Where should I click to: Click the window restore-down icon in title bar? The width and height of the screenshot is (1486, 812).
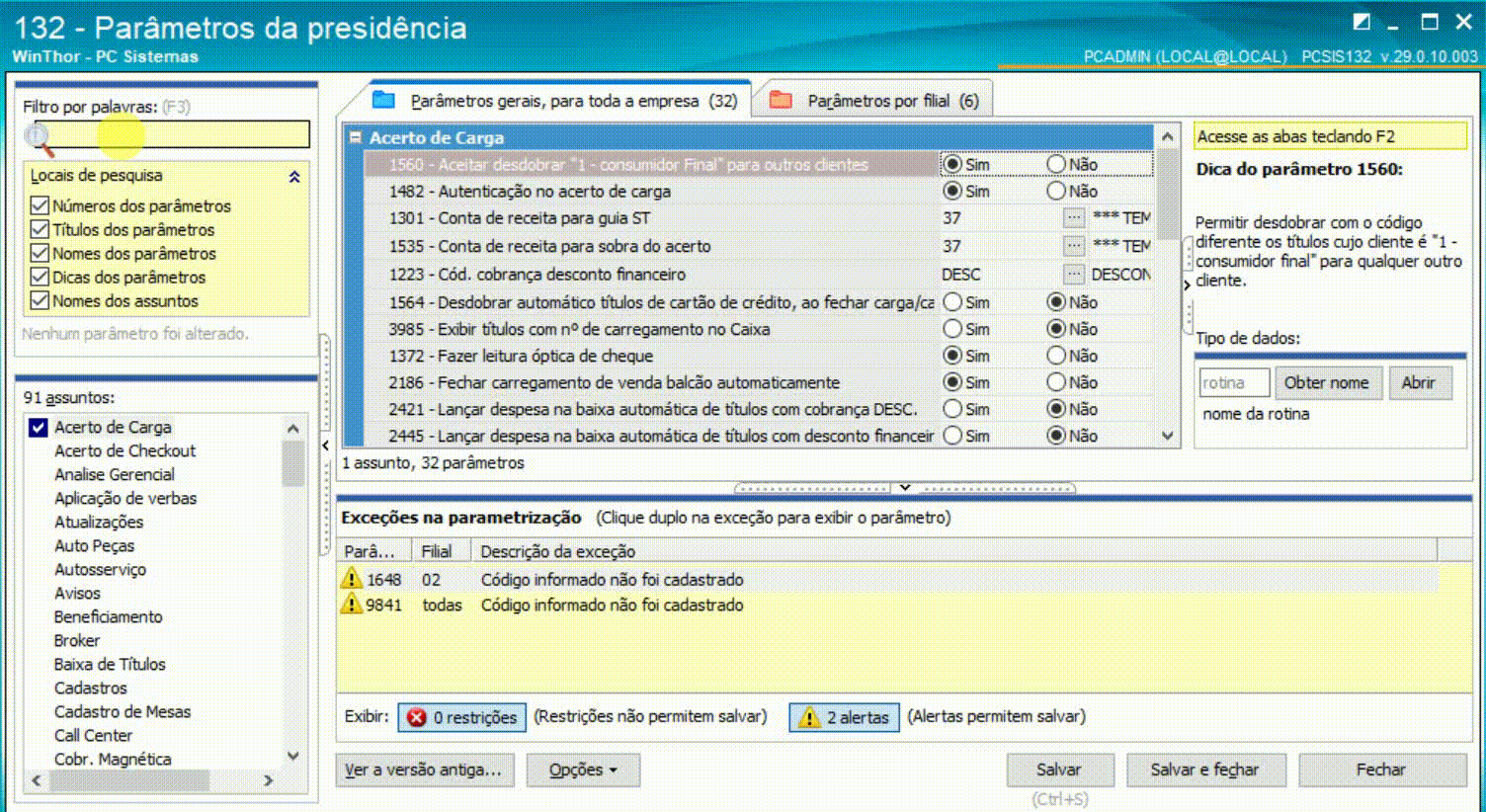click(1362, 22)
